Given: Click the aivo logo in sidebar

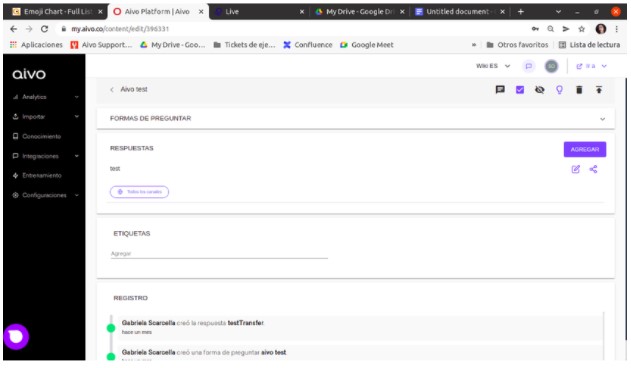Looking at the screenshot, I should [29, 74].
